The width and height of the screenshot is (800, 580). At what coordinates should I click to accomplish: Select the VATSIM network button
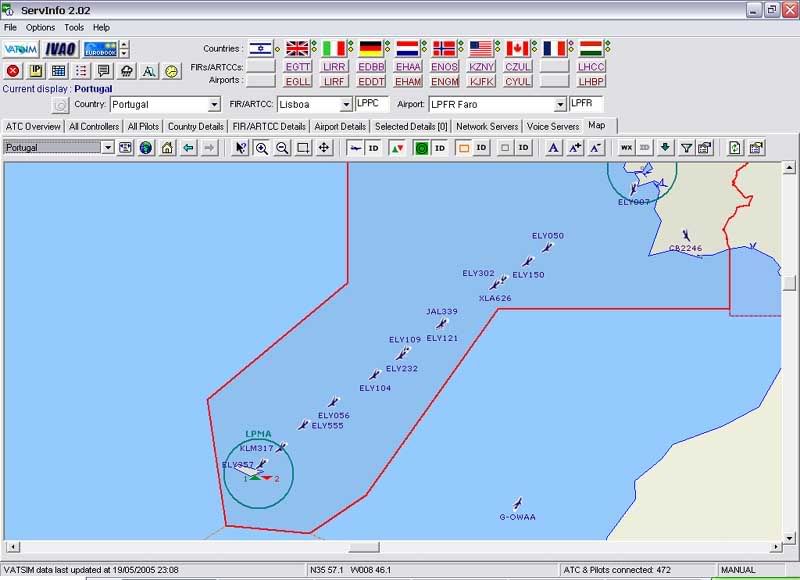coord(20,49)
